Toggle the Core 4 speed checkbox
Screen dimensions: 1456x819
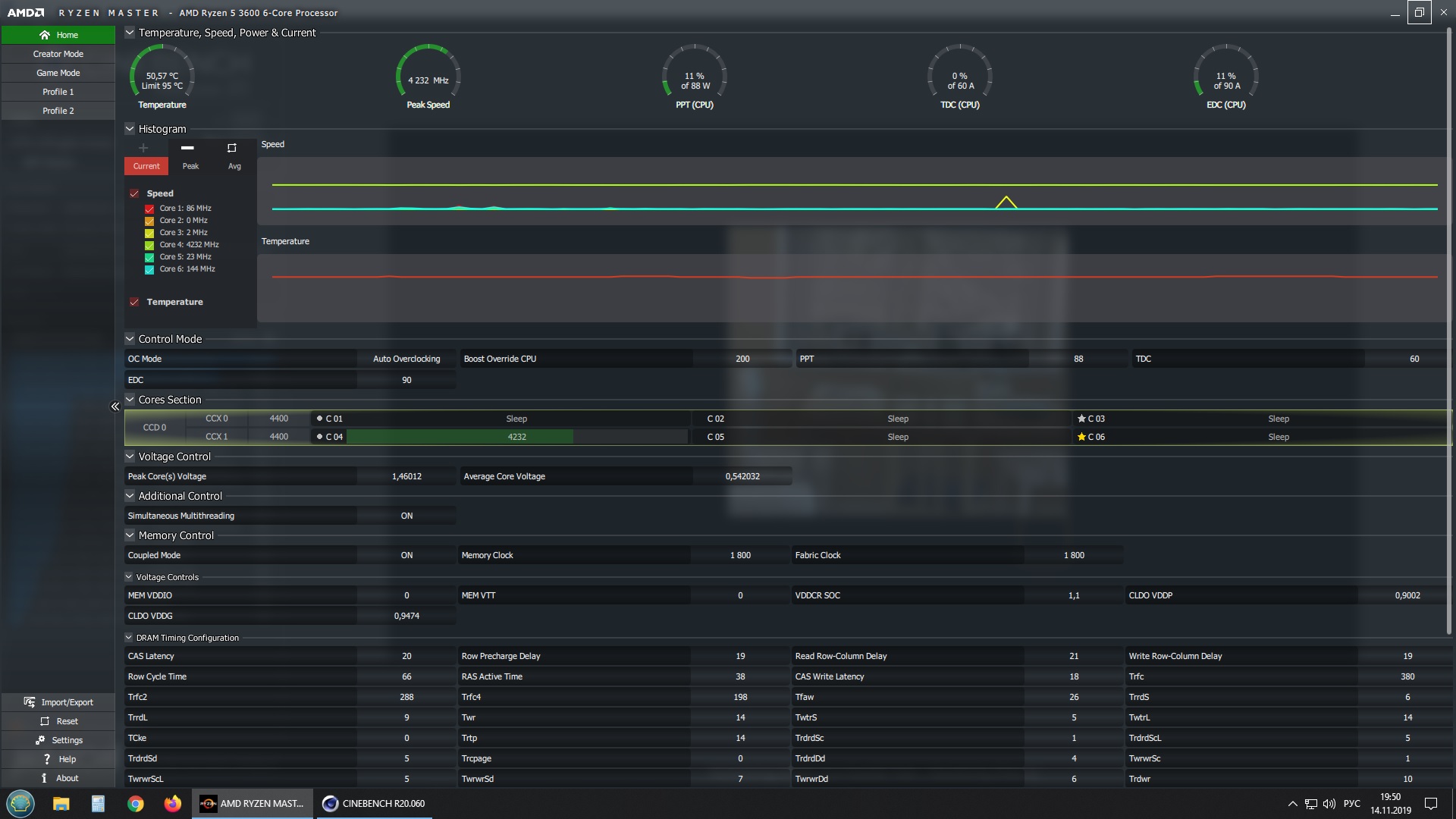click(x=149, y=245)
